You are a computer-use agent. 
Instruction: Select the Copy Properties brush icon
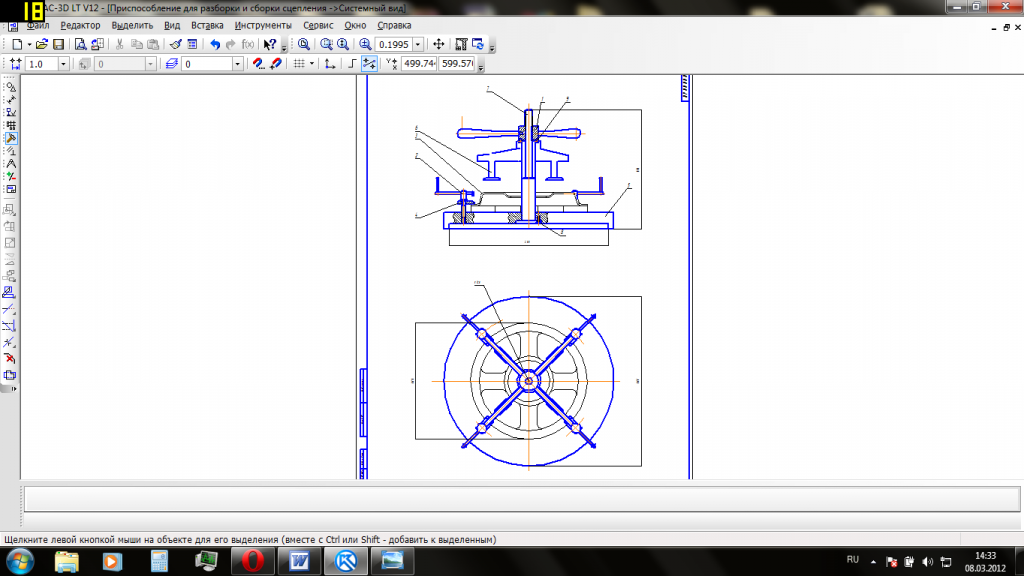click(175, 44)
